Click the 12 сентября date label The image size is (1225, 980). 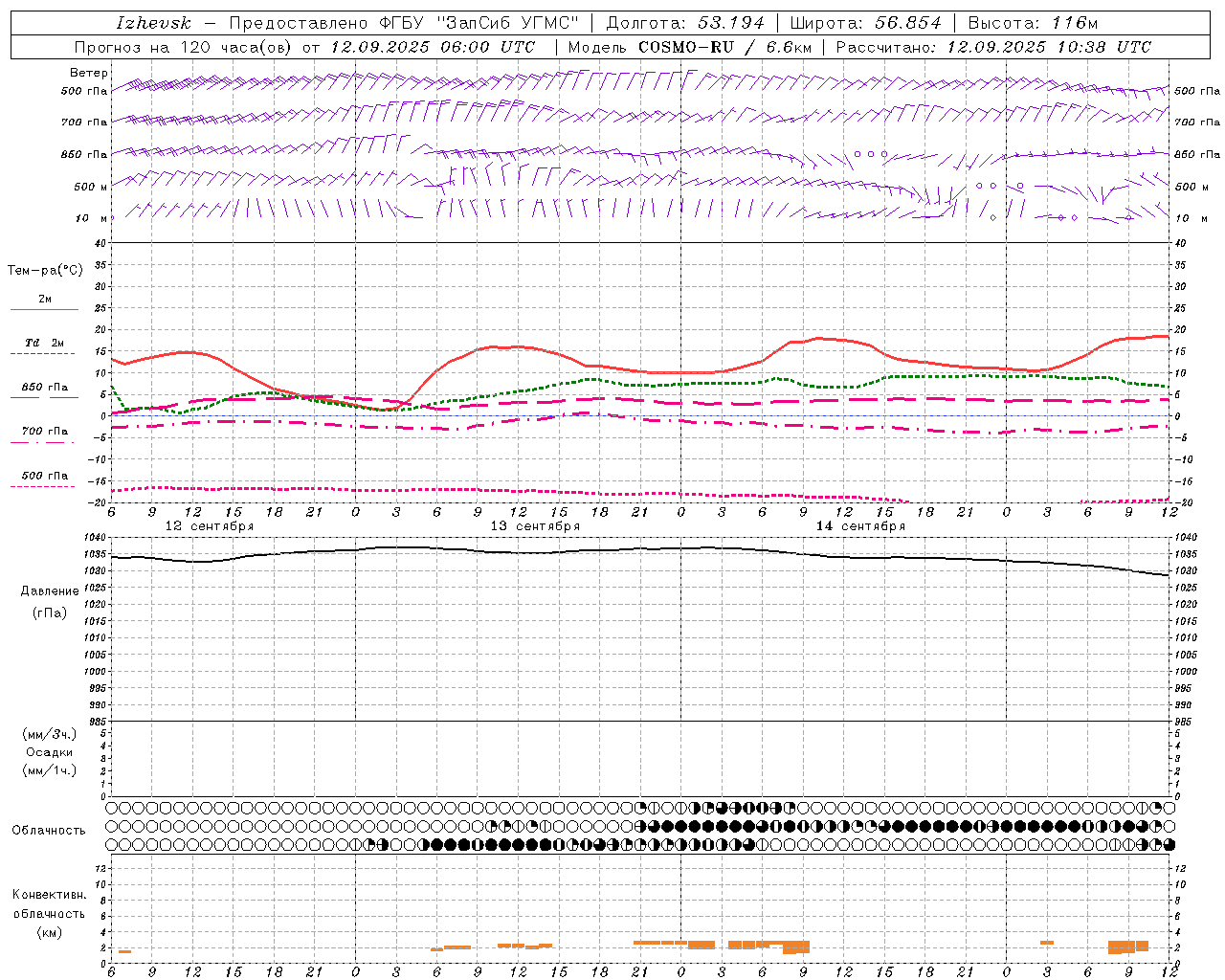(x=210, y=526)
